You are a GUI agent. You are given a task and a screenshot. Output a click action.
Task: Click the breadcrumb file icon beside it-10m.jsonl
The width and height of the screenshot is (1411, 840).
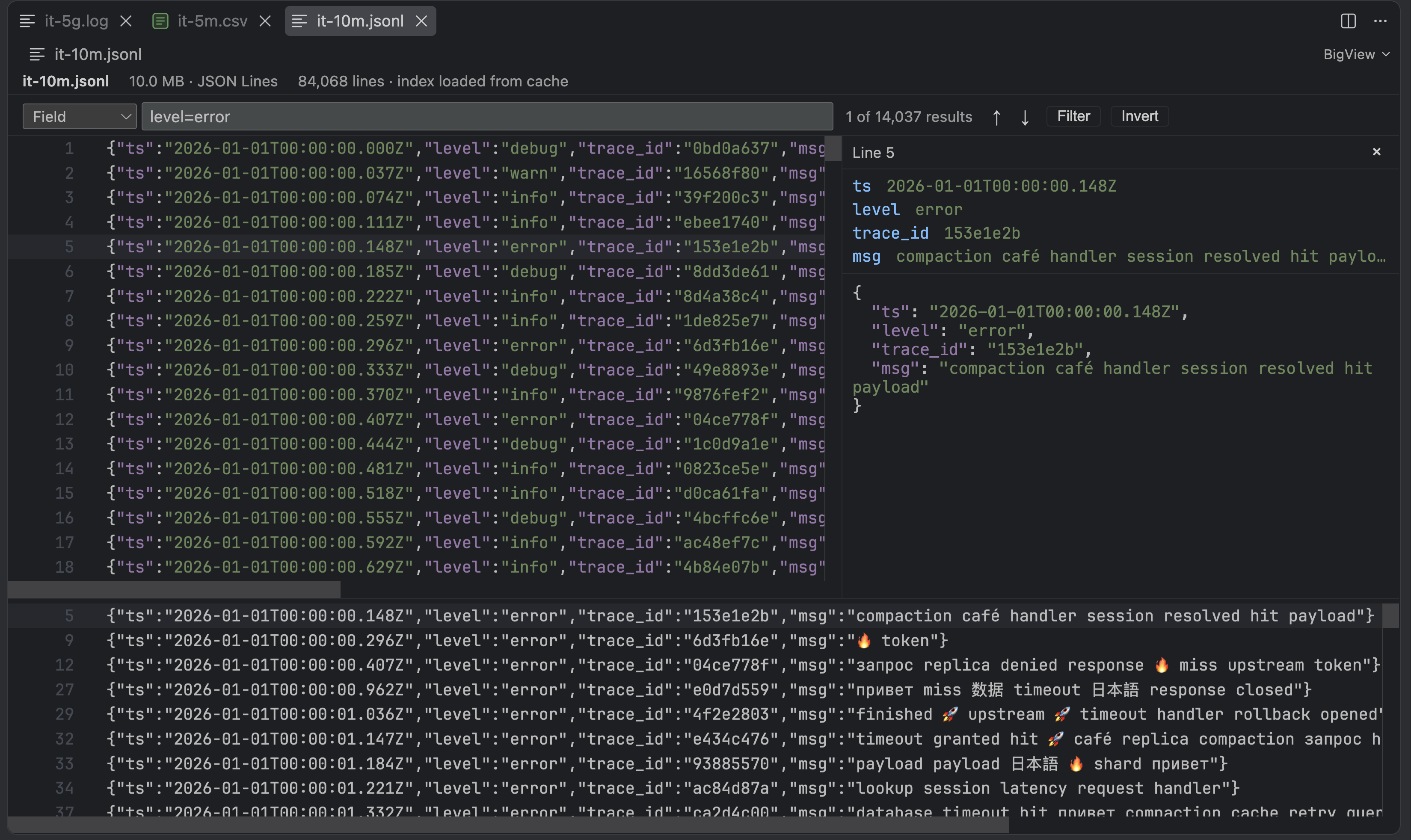(x=37, y=54)
